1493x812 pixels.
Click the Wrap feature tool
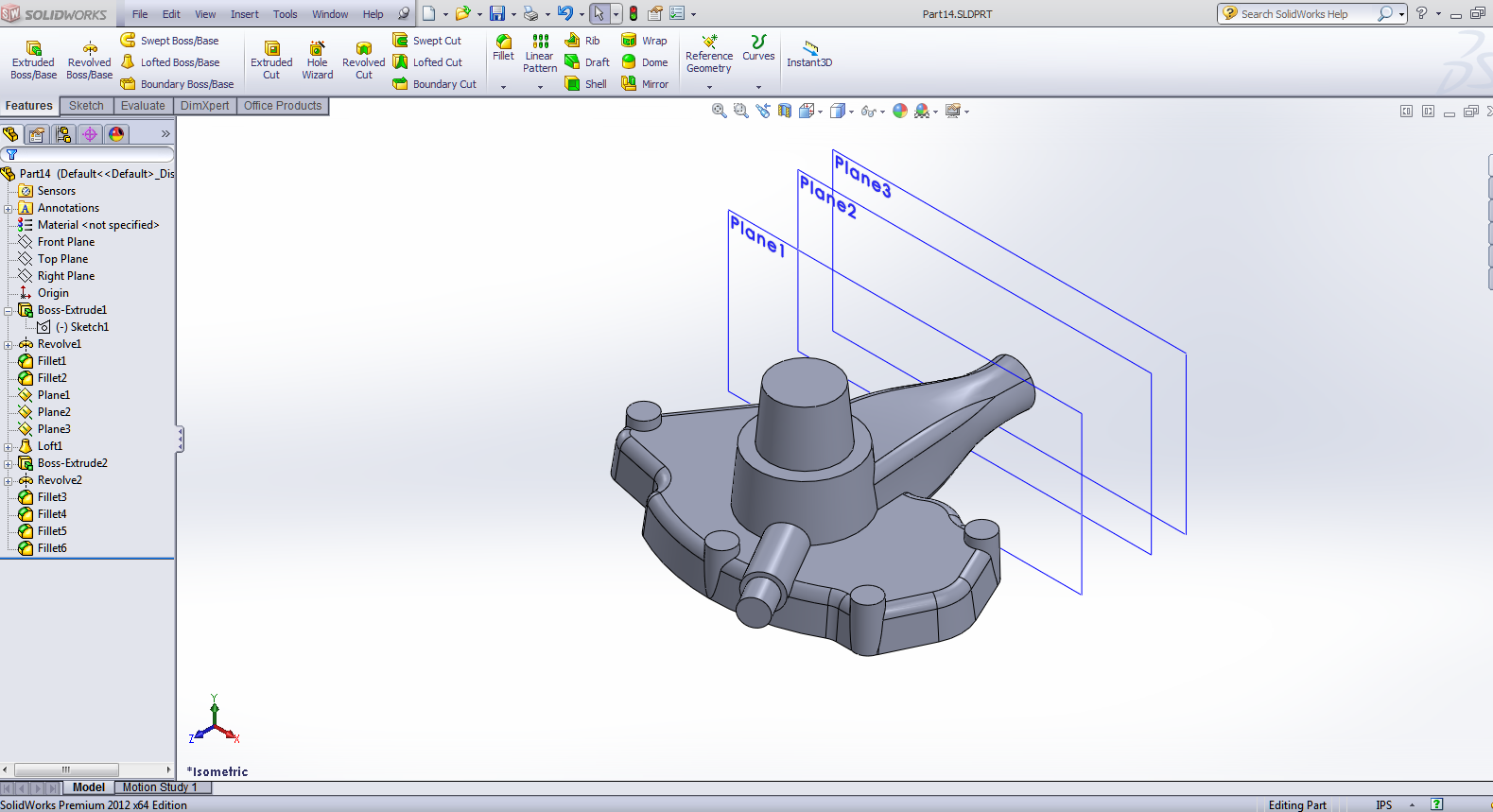pyautogui.click(x=644, y=41)
